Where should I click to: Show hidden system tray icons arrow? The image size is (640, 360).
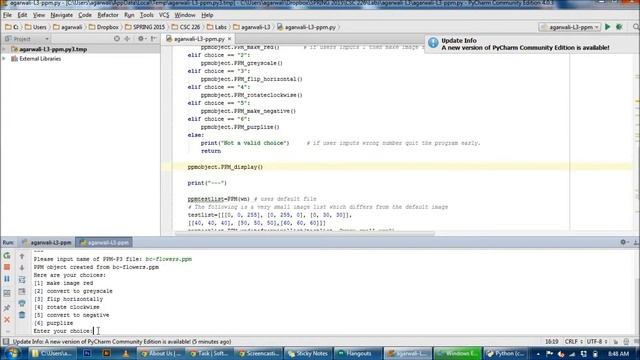538,354
